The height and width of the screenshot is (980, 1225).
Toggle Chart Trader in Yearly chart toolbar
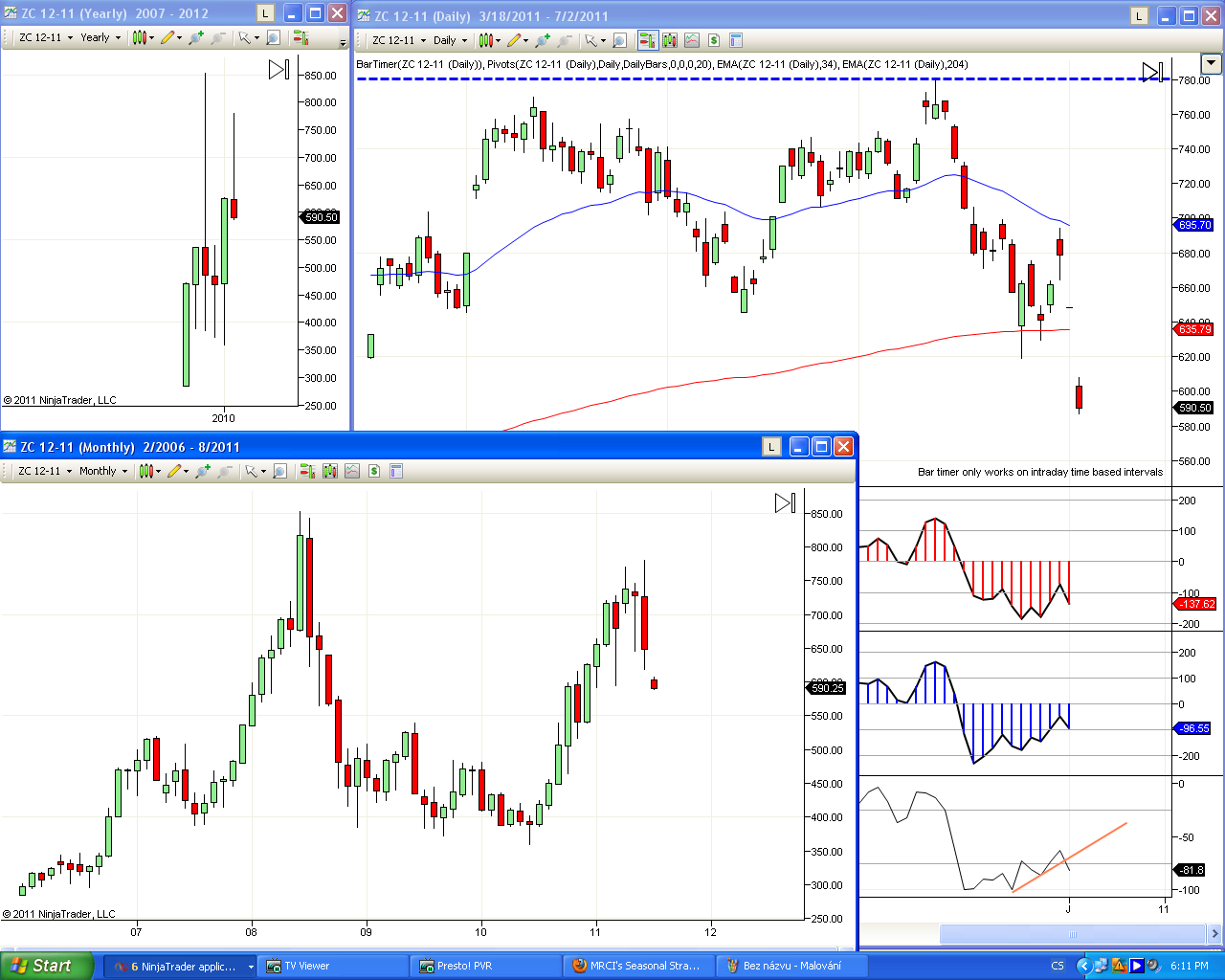(x=301, y=38)
